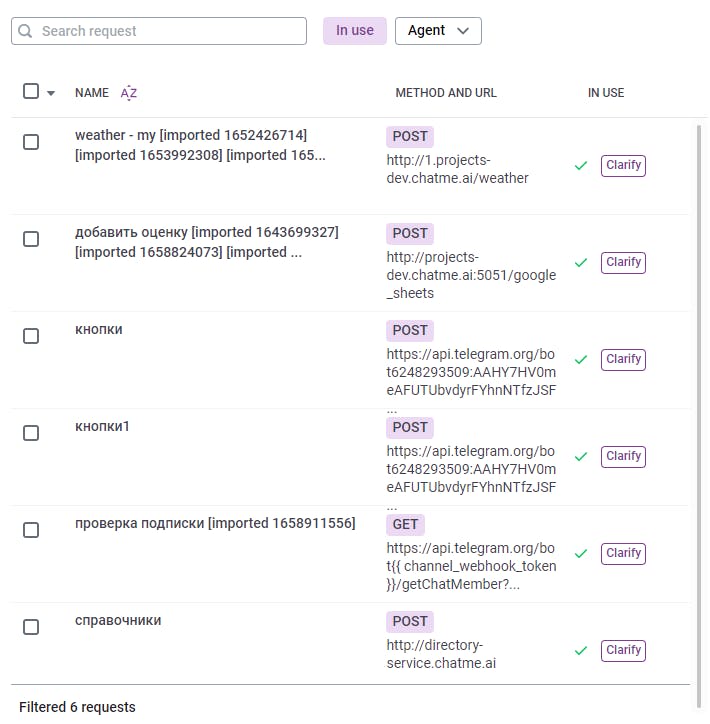This screenshot has height=724, width=710.
Task: Sort by the NAME column header
Action: coord(92,93)
